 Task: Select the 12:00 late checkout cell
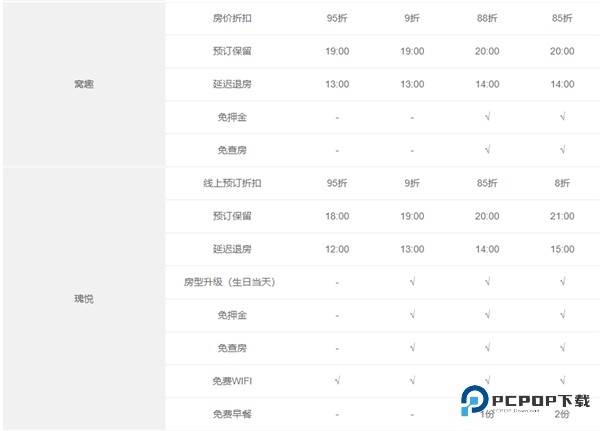[337, 249]
